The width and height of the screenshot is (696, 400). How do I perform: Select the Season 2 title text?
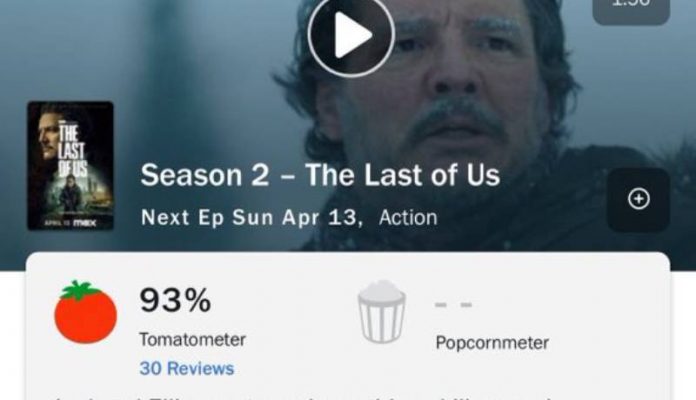coord(205,175)
